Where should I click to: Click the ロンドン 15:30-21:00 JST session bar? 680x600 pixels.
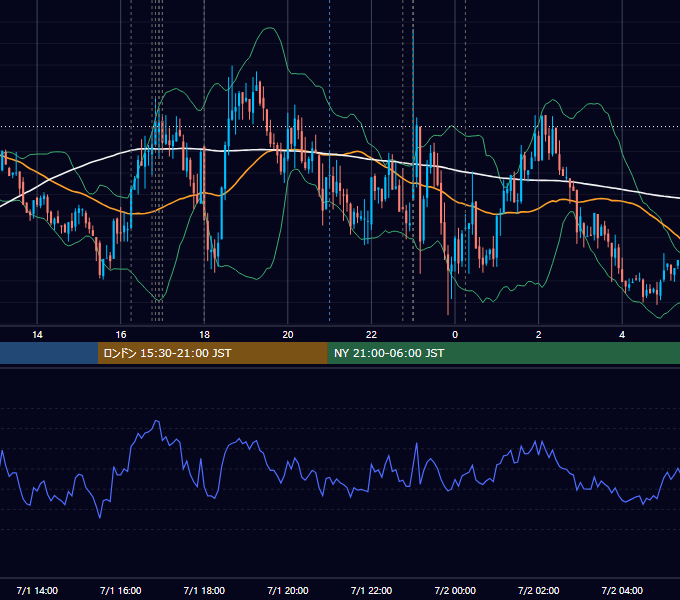212,353
